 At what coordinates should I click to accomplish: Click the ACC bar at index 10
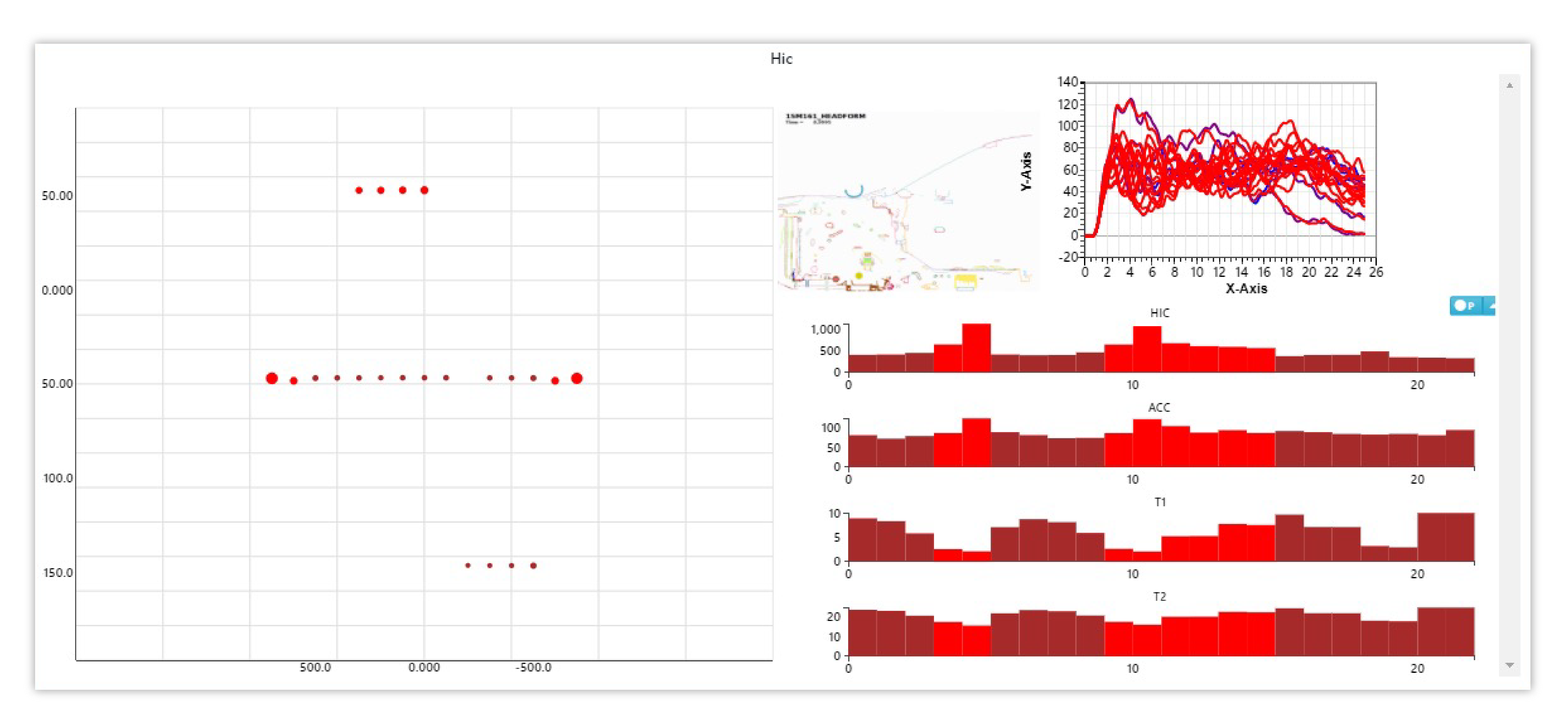(1147, 443)
